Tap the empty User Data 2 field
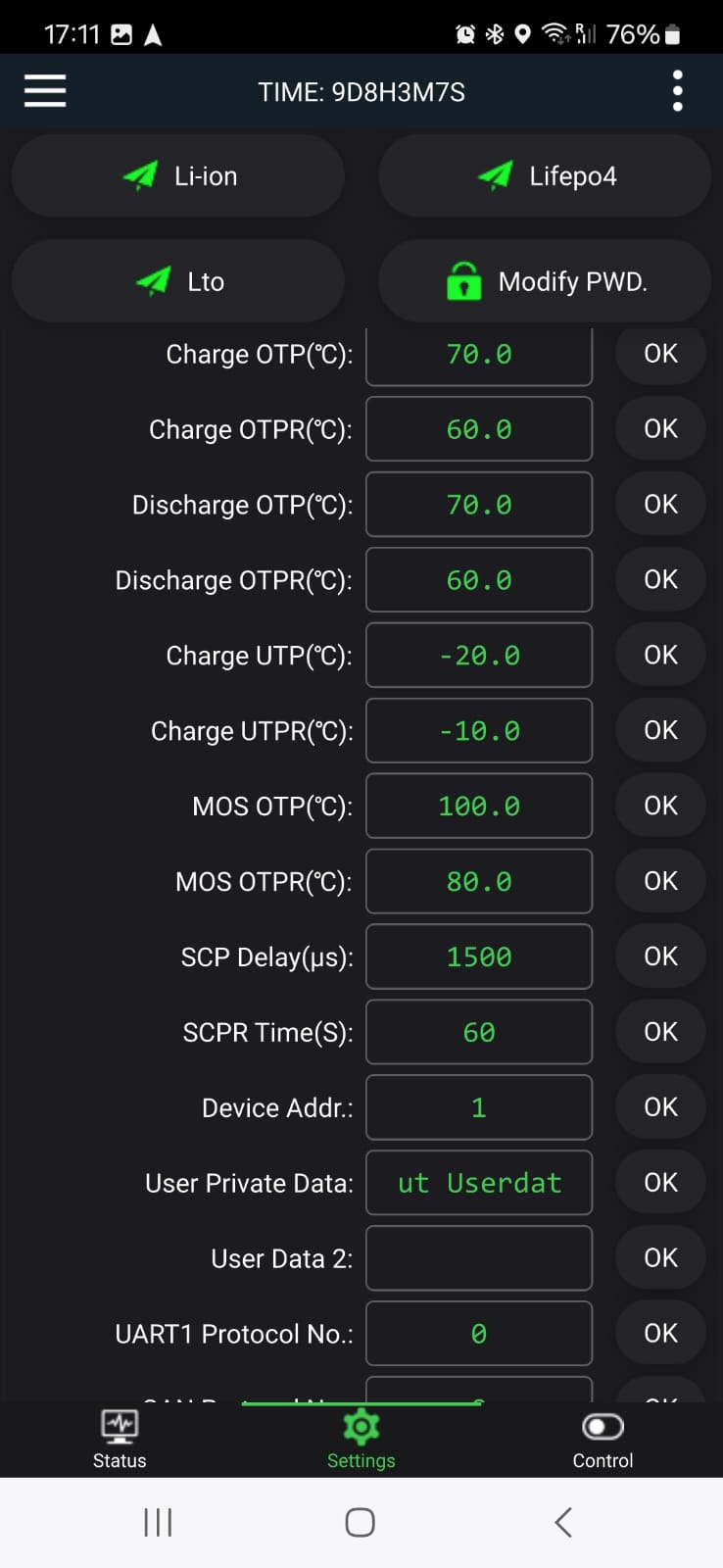This screenshot has height=1568, width=723. (x=479, y=1258)
